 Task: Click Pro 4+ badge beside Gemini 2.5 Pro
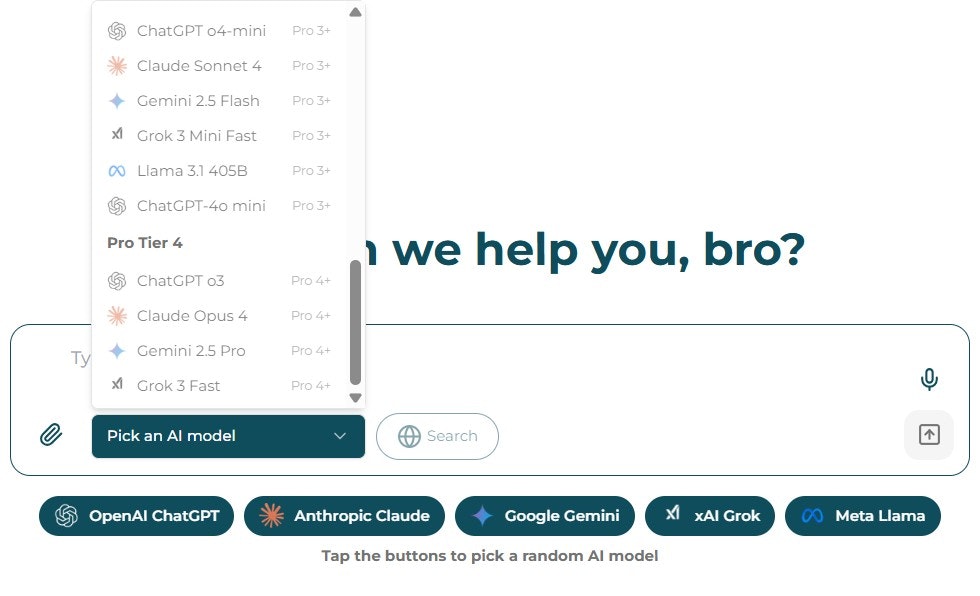311,350
